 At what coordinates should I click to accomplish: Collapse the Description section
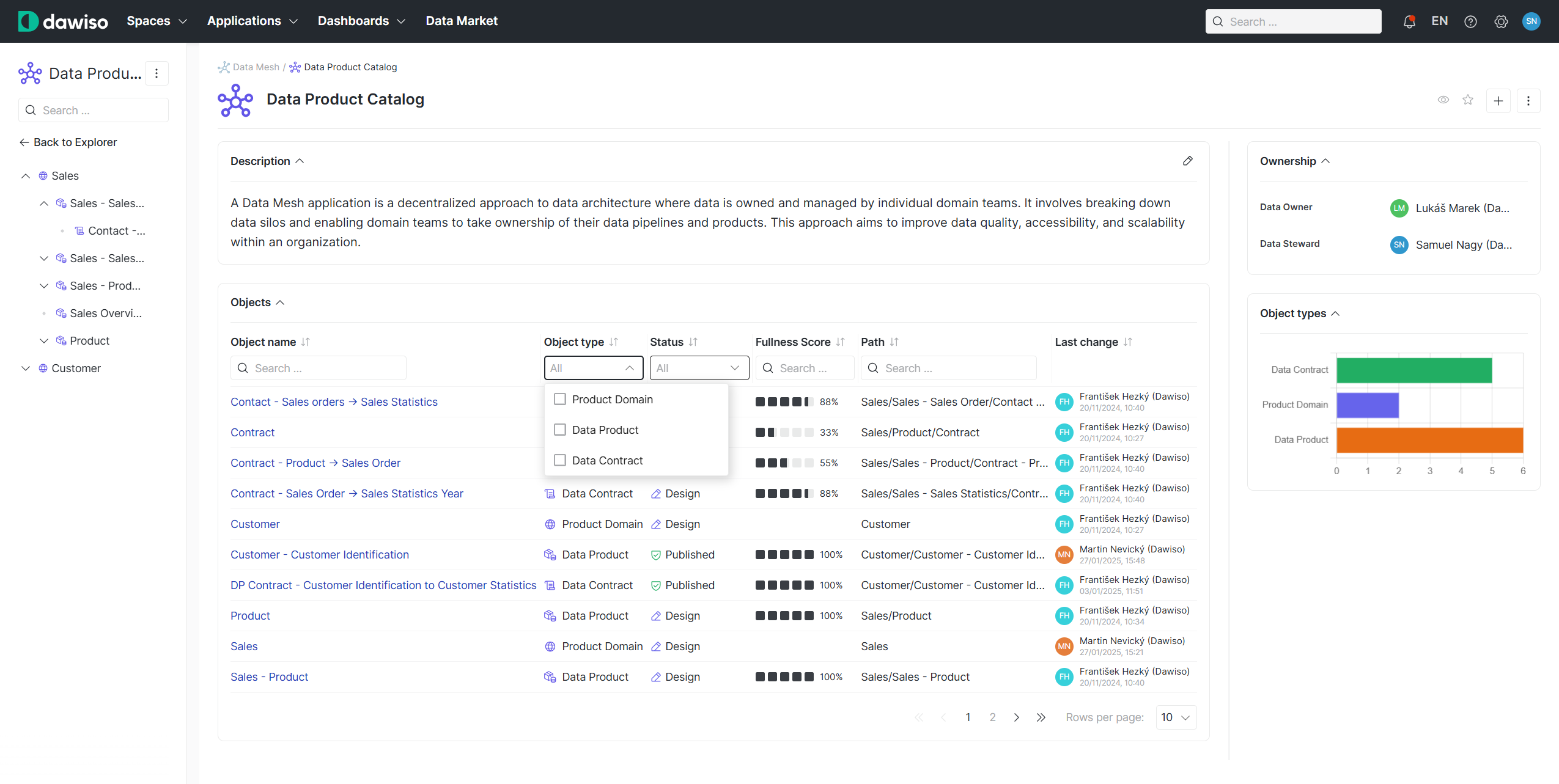coord(299,161)
